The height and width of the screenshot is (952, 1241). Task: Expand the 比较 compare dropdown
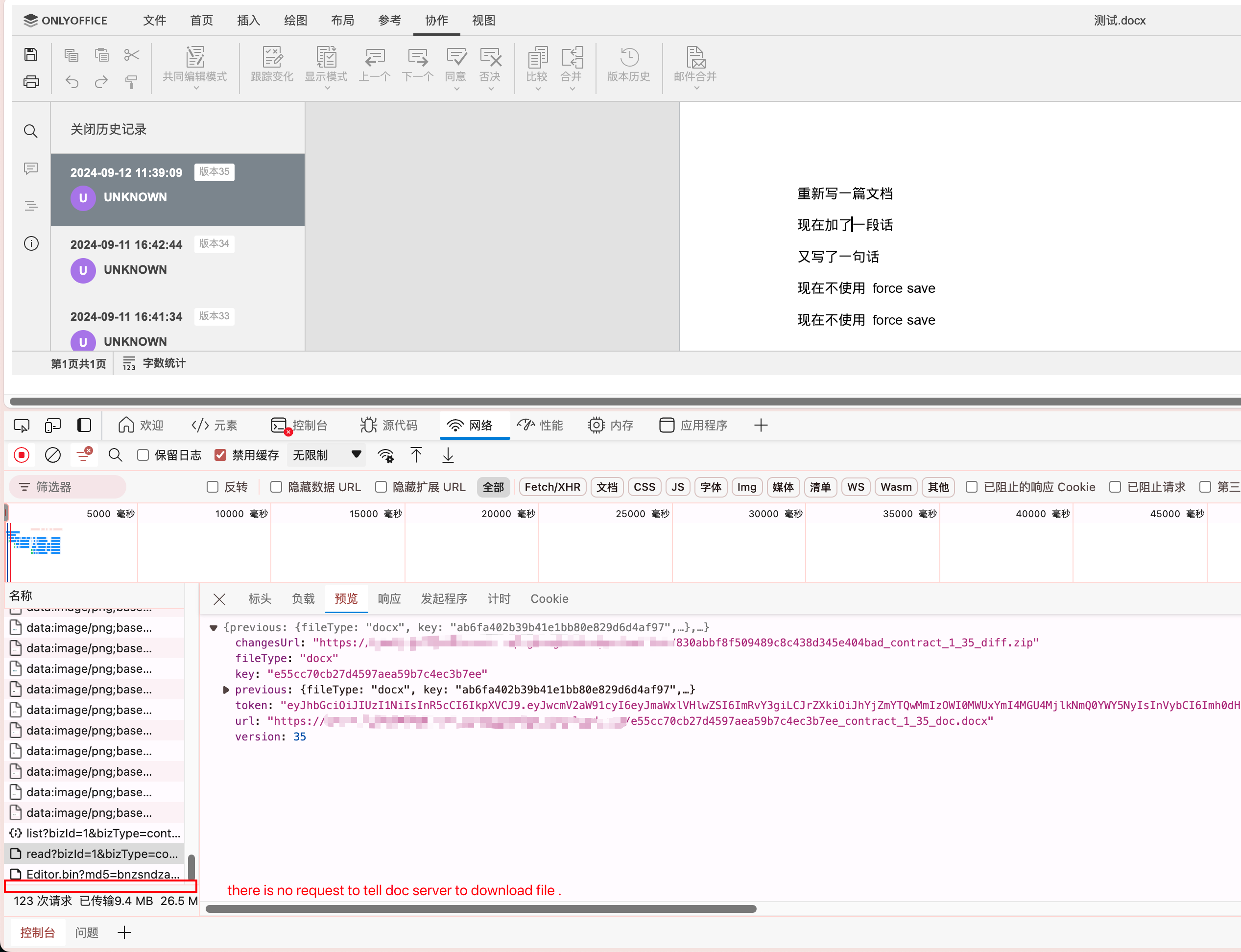tap(538, 89)
